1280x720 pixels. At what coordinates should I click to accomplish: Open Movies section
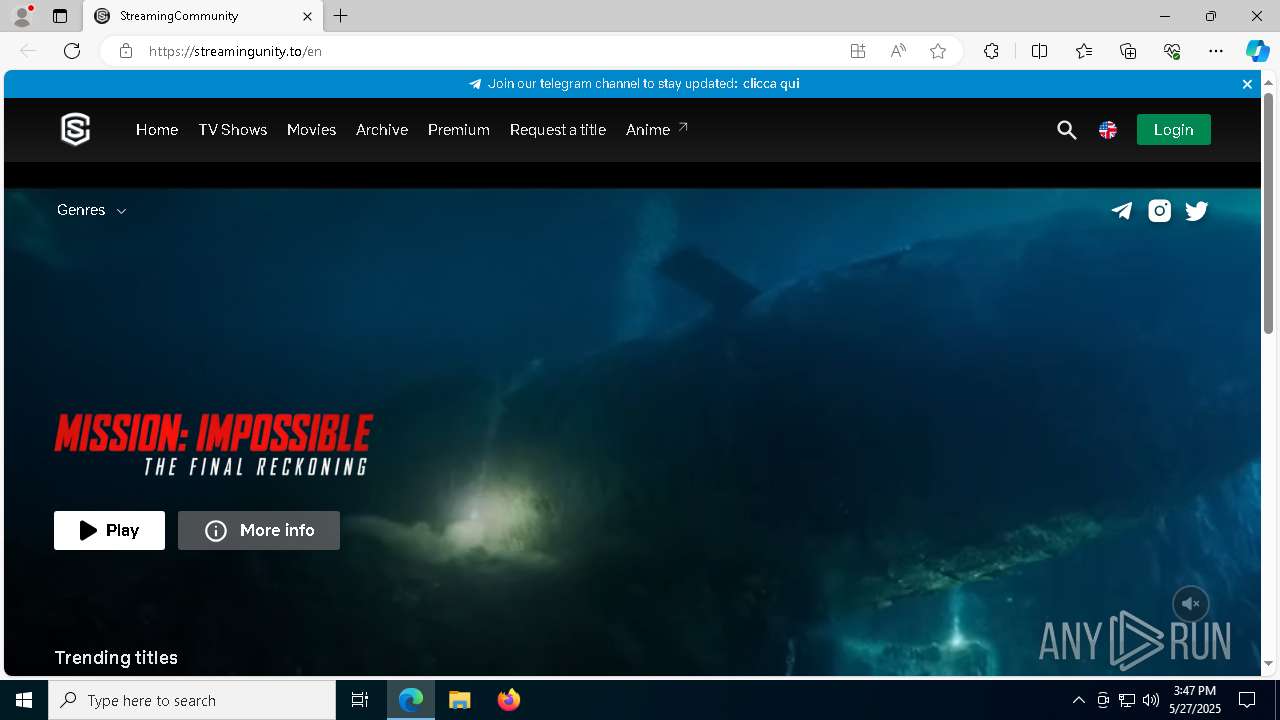311,130
